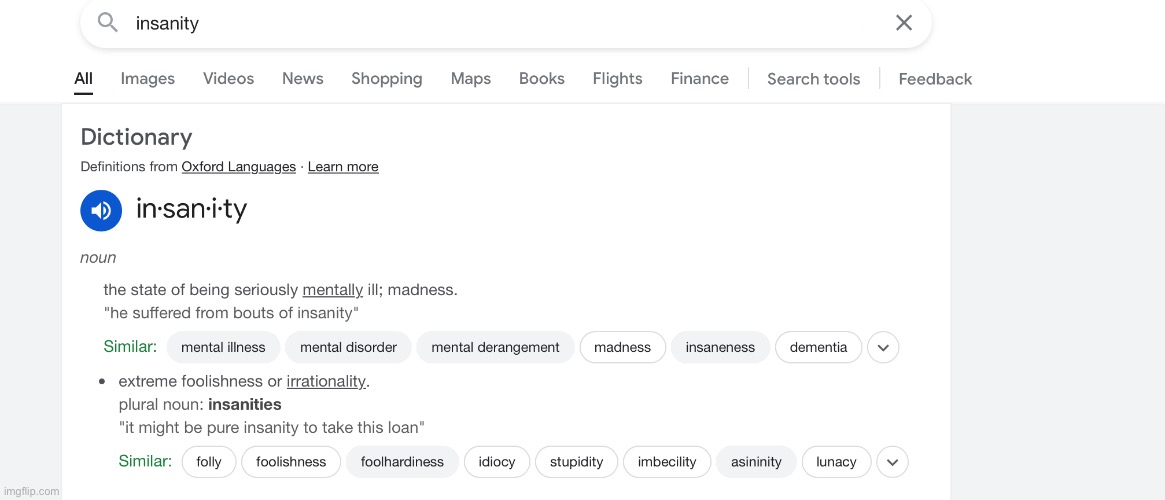This screenshot has height=500, width=1165.
Task: Click the search box containing insanity
Action: [x=500, y=23]
